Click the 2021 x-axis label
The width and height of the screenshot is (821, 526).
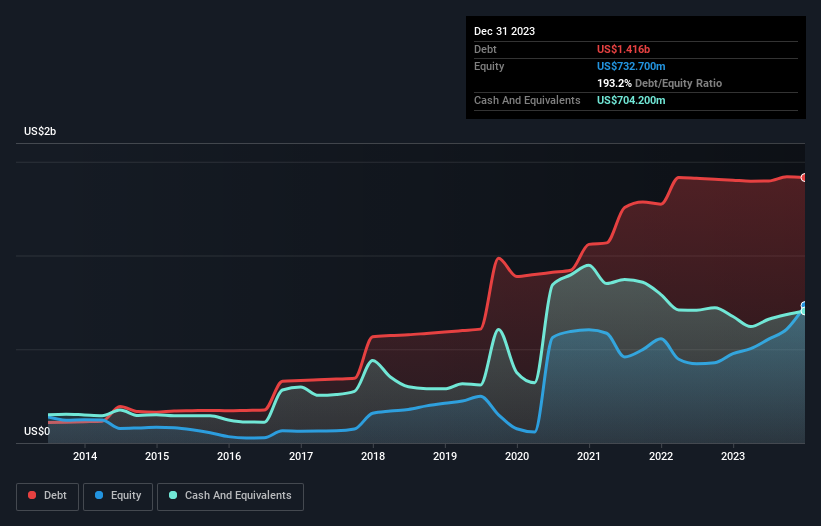589,456
